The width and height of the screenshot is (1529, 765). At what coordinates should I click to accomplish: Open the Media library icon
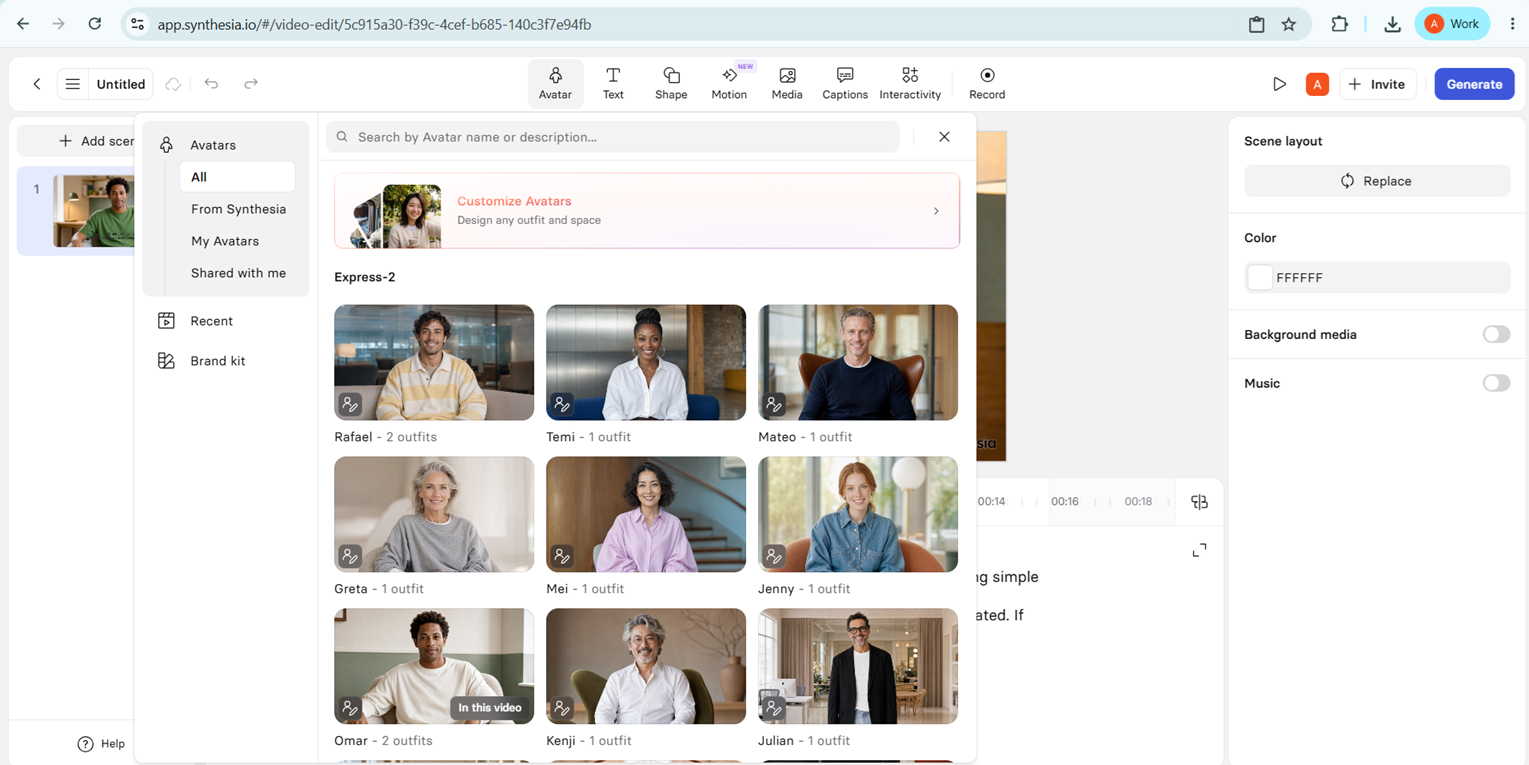pos(787,84)
